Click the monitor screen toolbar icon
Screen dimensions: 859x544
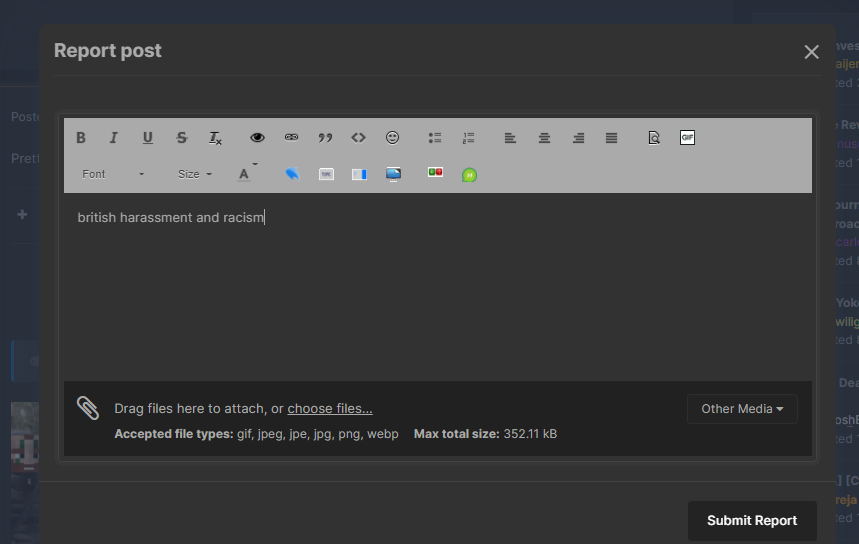[393, 174]
